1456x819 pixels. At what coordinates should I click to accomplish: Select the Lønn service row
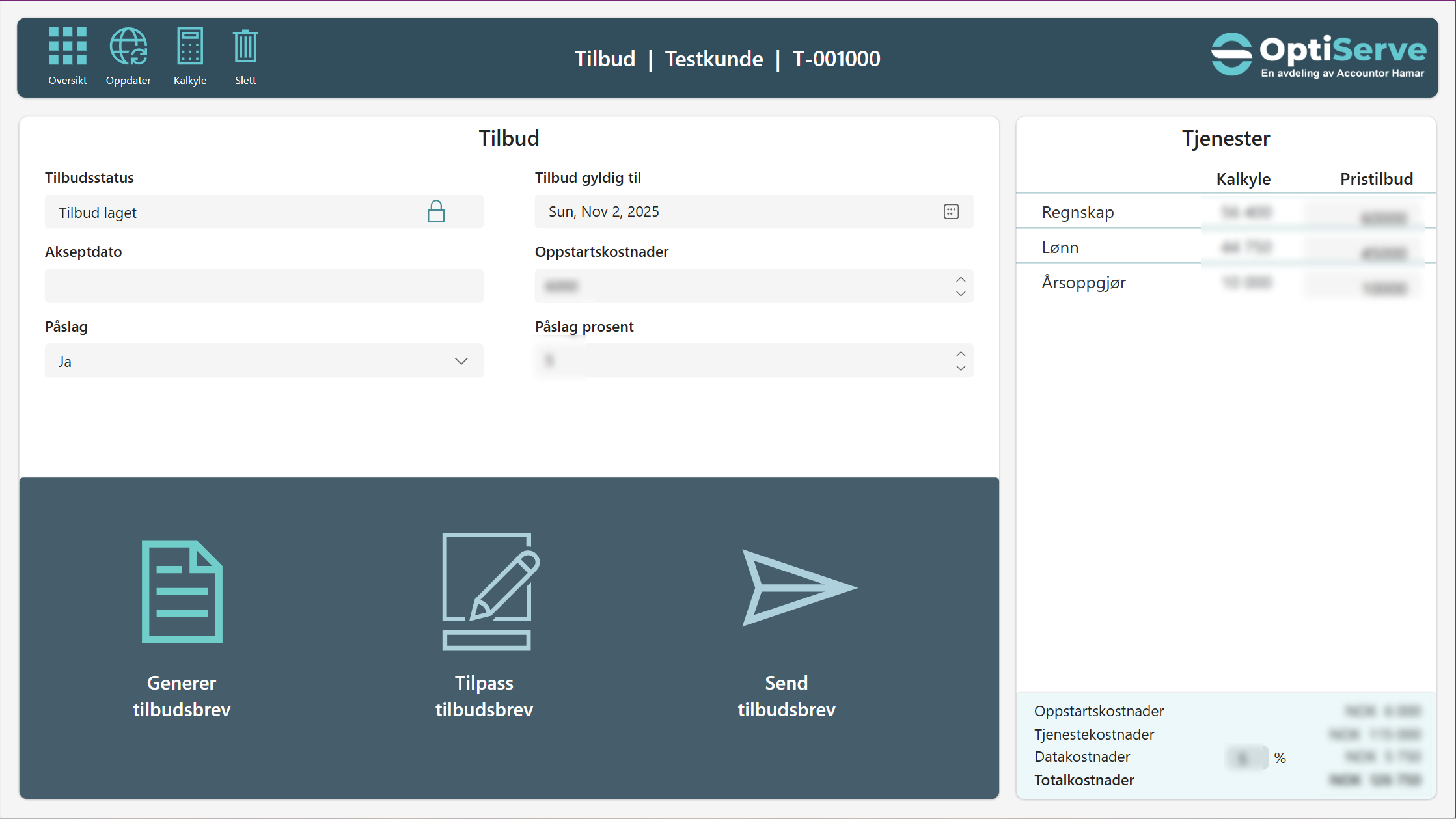(1060, 247)
